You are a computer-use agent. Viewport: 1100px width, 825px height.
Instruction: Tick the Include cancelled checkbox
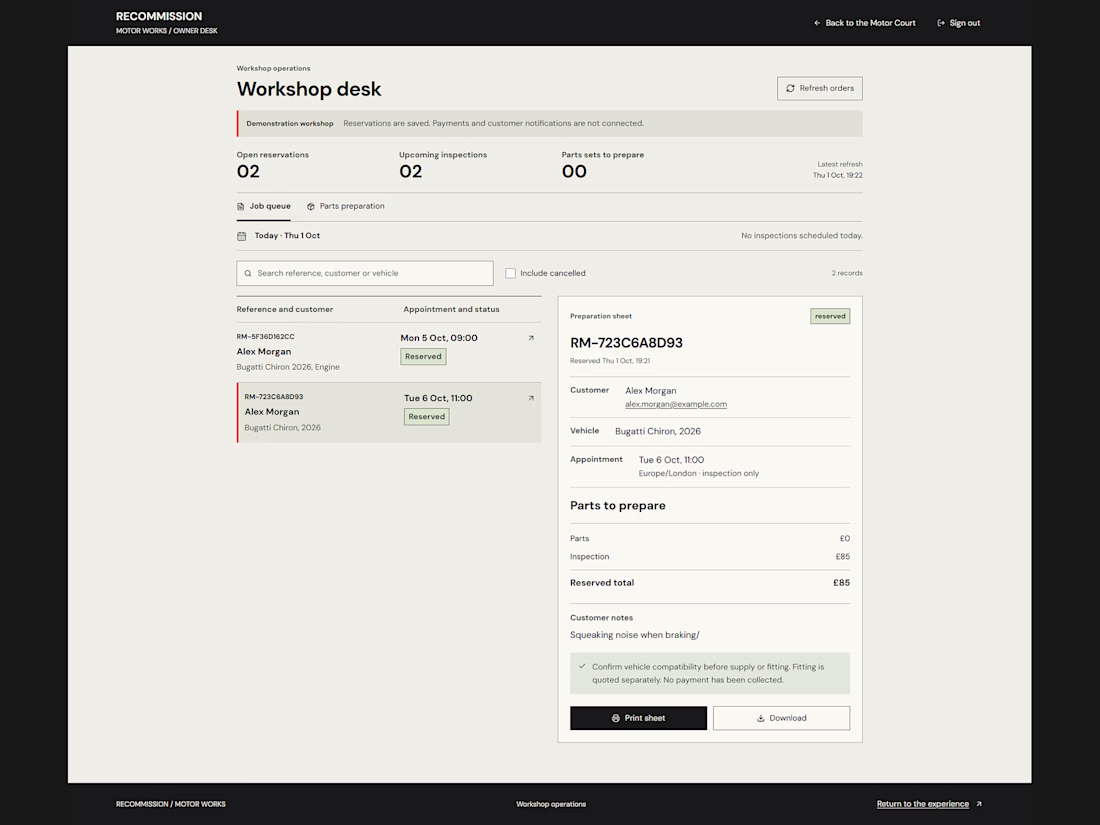(x=511, y=274)
